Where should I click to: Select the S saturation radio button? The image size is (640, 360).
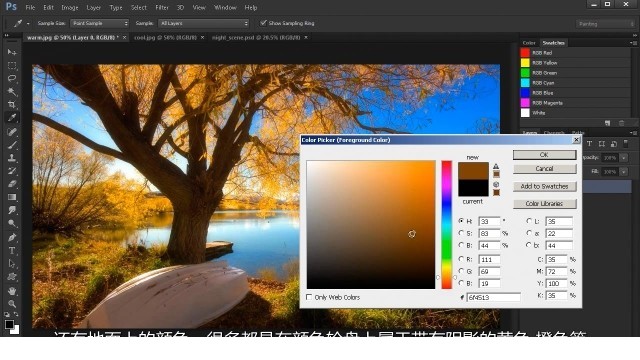click(x=461, y=233)
